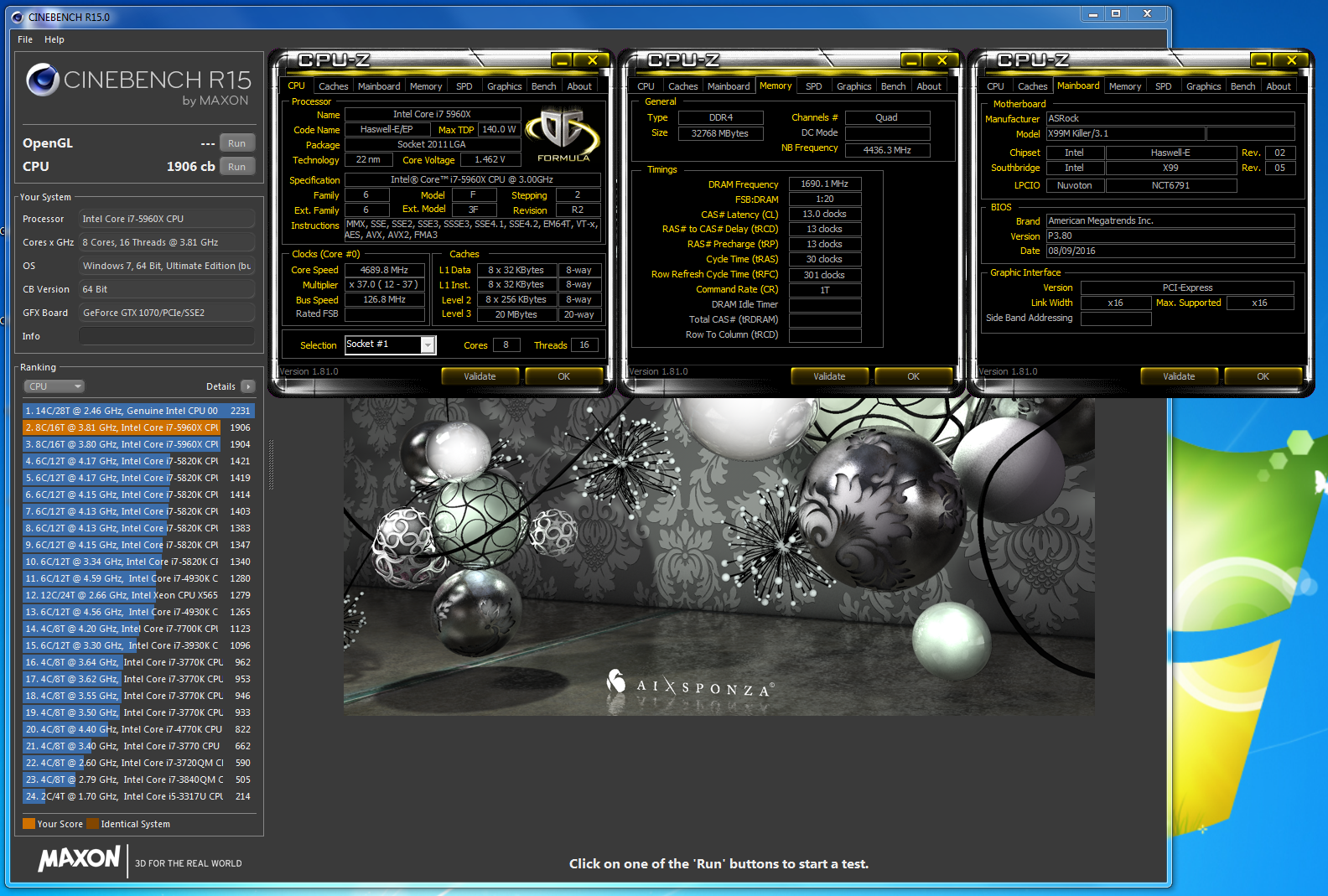Open Graphics tab in first CPU-Z window
This screenshot has height=896, width=1328.
click(505, 86)
